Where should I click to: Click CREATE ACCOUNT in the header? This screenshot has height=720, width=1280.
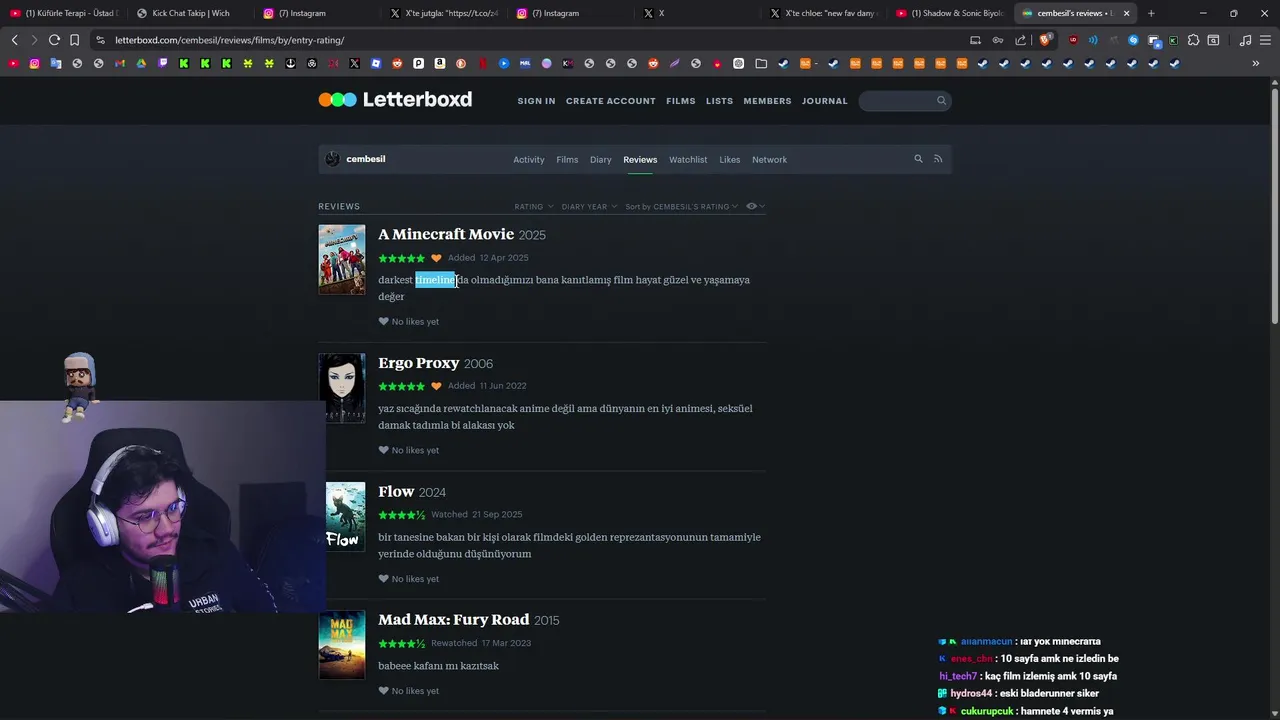pos(611,101)
